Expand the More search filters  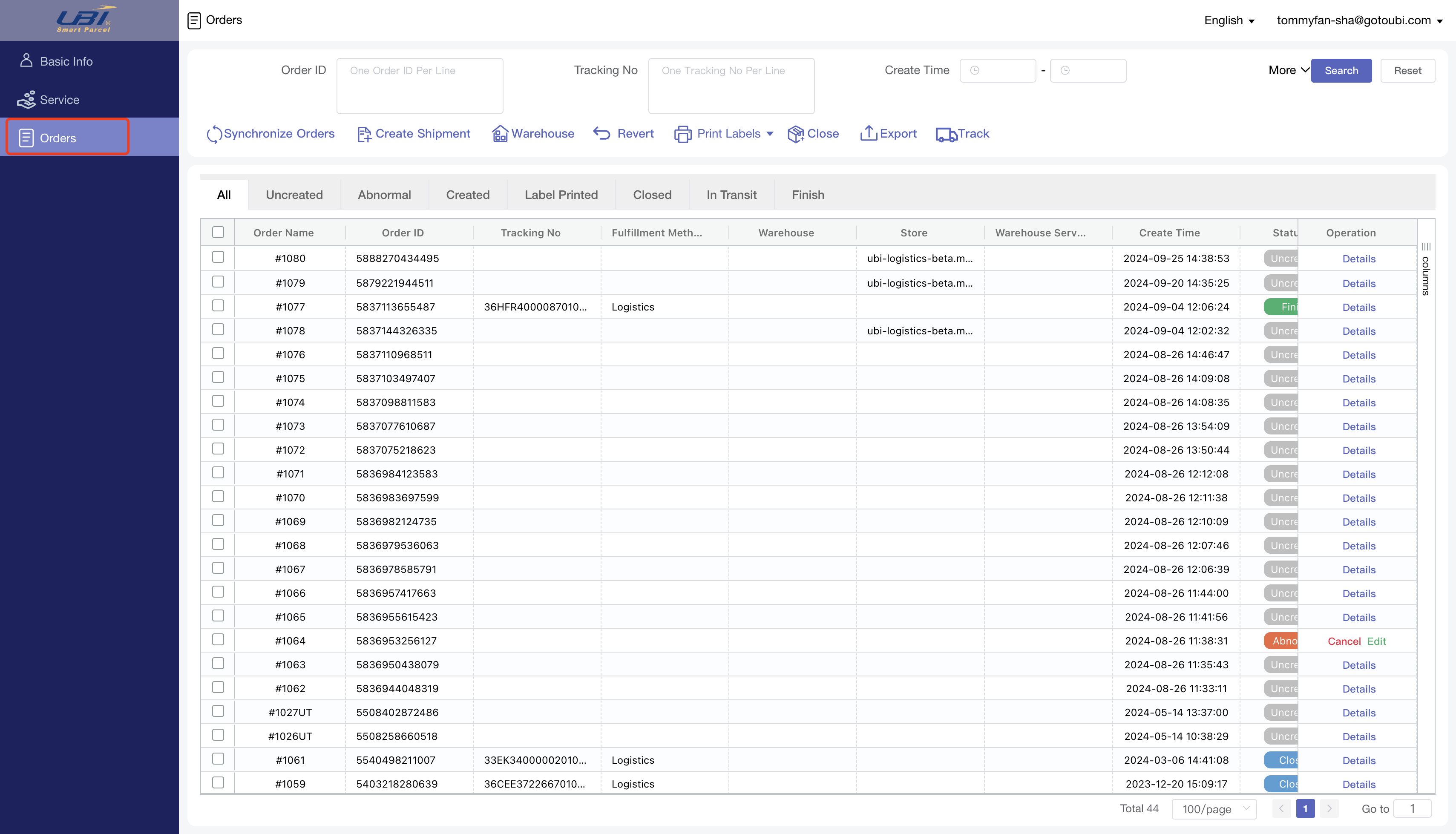click(x=1289, y=70)
